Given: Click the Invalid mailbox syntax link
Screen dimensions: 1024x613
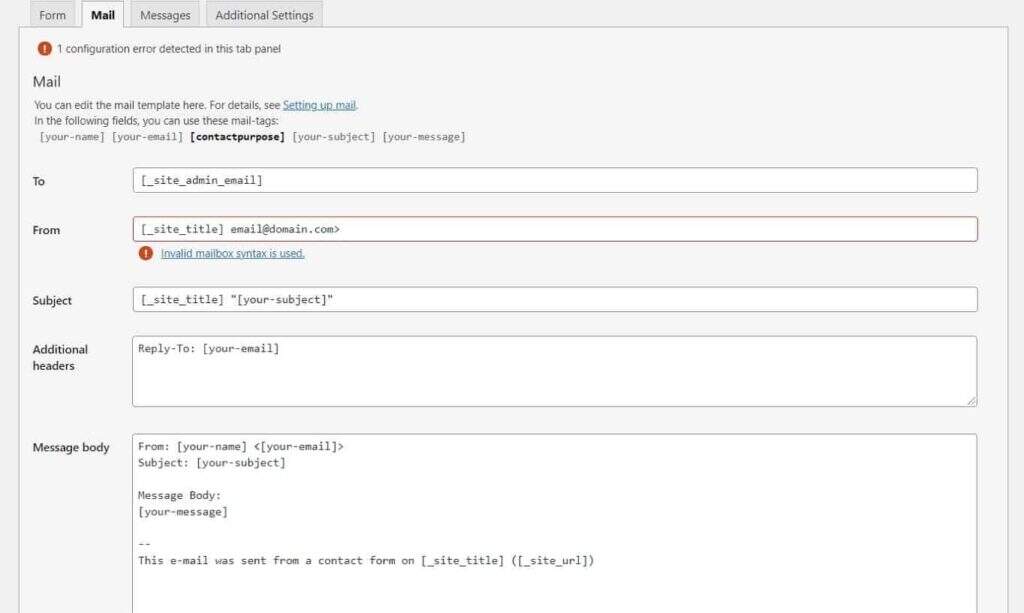Looking at the screenshot, I should [232, 254].
